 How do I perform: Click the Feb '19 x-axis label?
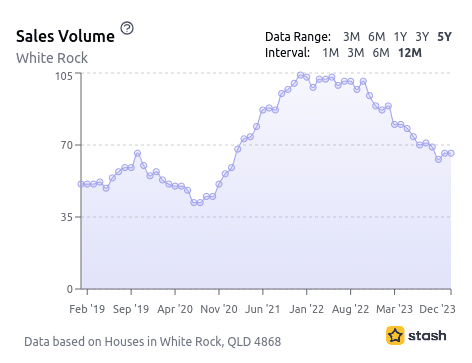point(87,309)
